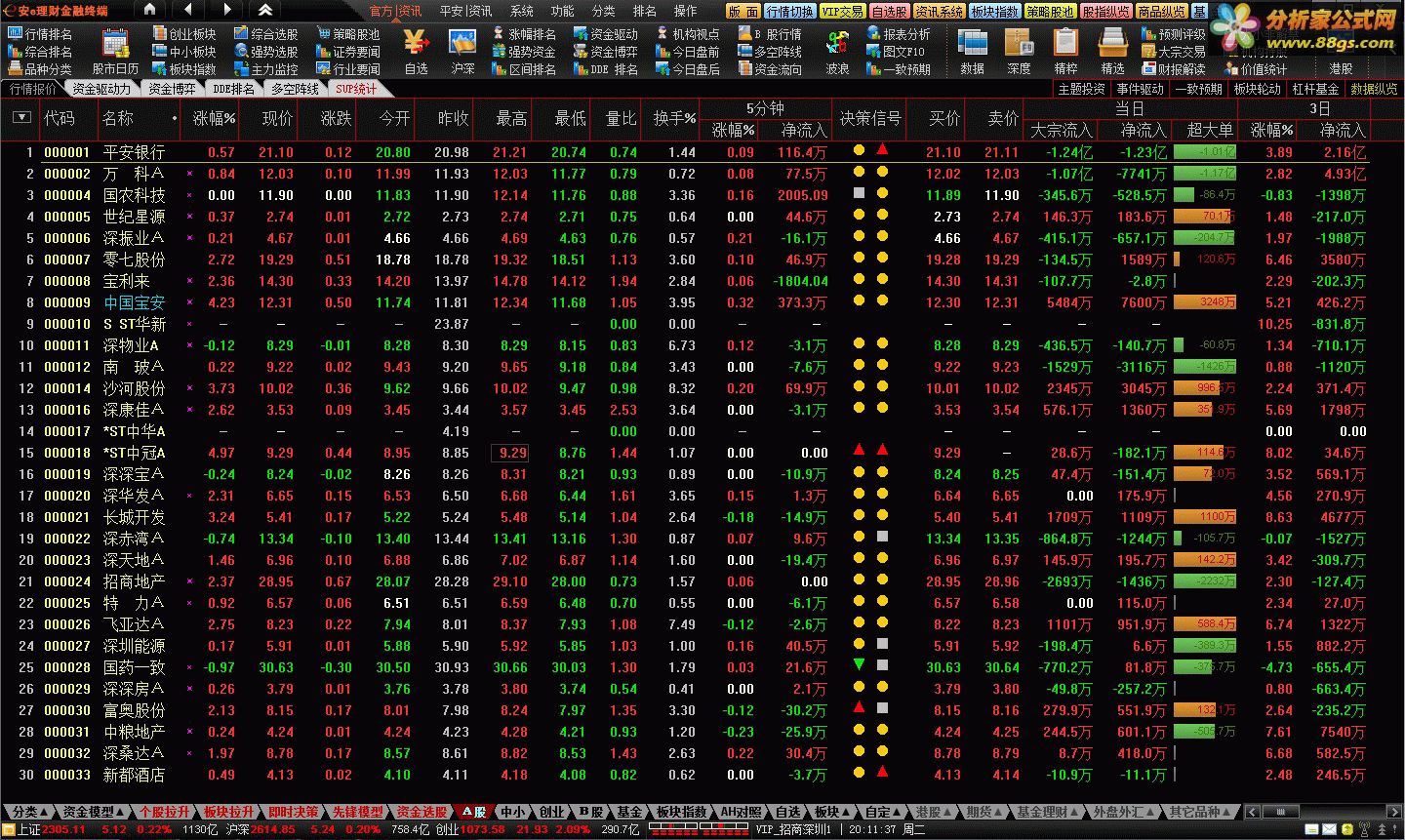This screenshot has width=1405, height=840.
Task: Open the 系统 menu
Action: pos(522,11)
